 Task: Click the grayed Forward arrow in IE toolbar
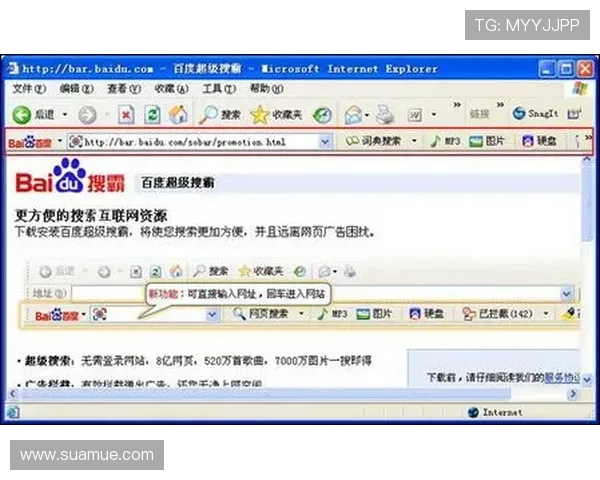pyautogui.click(x=87, y=114)
